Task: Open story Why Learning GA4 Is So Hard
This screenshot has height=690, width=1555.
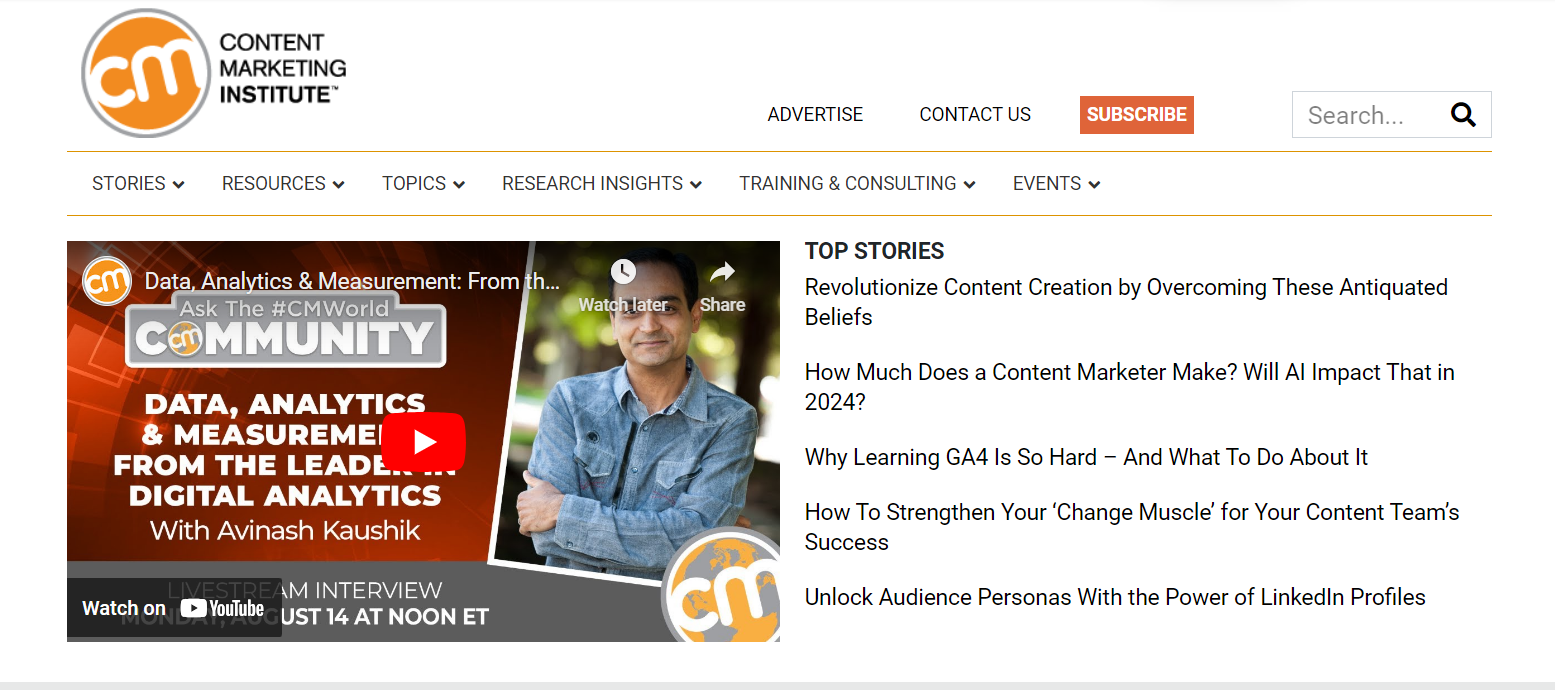Action: coord(1086,458)
